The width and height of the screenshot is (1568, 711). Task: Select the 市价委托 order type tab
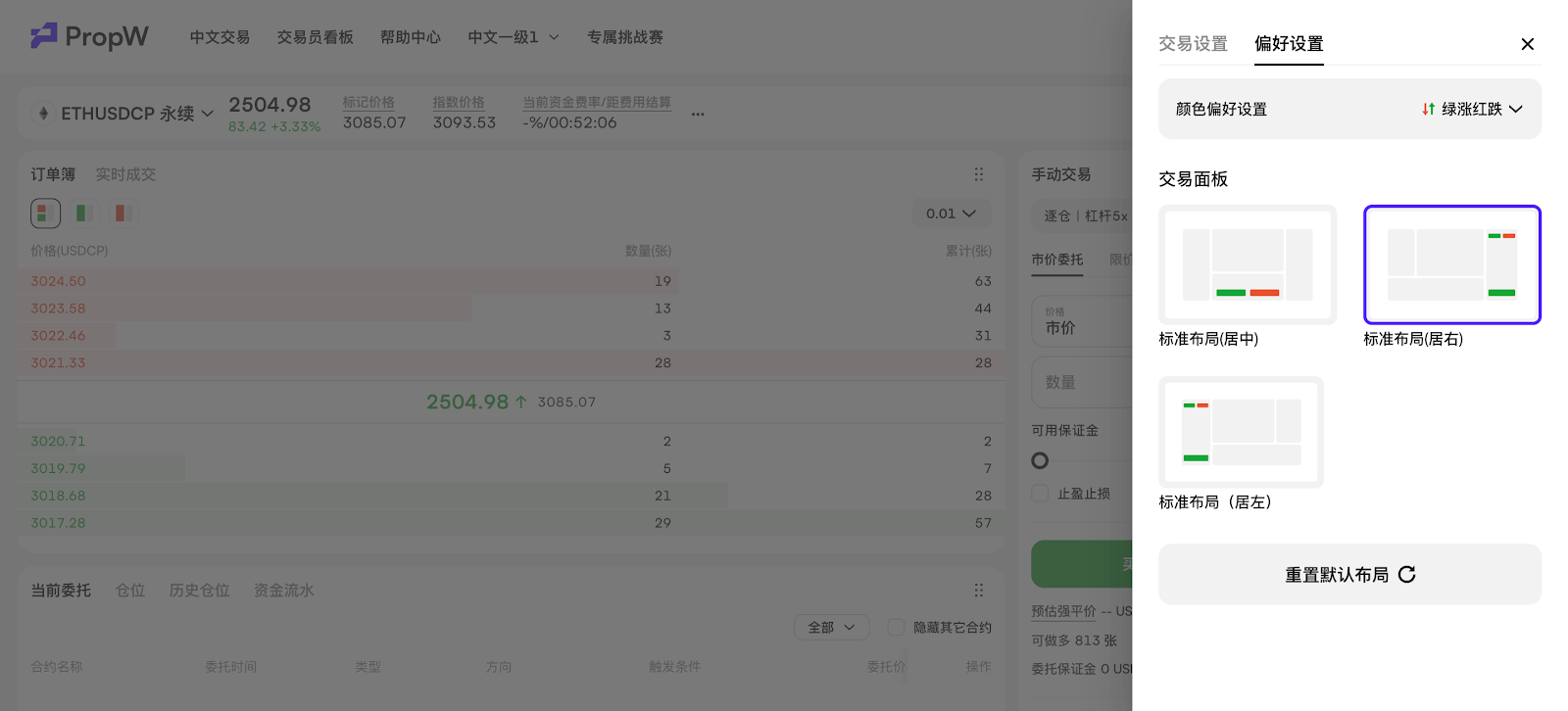1057,260
